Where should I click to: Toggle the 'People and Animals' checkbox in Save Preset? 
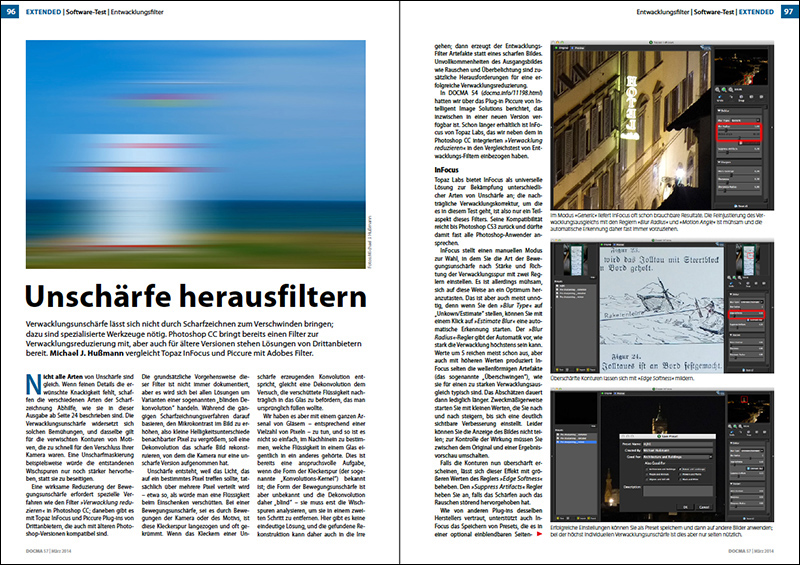647,474
